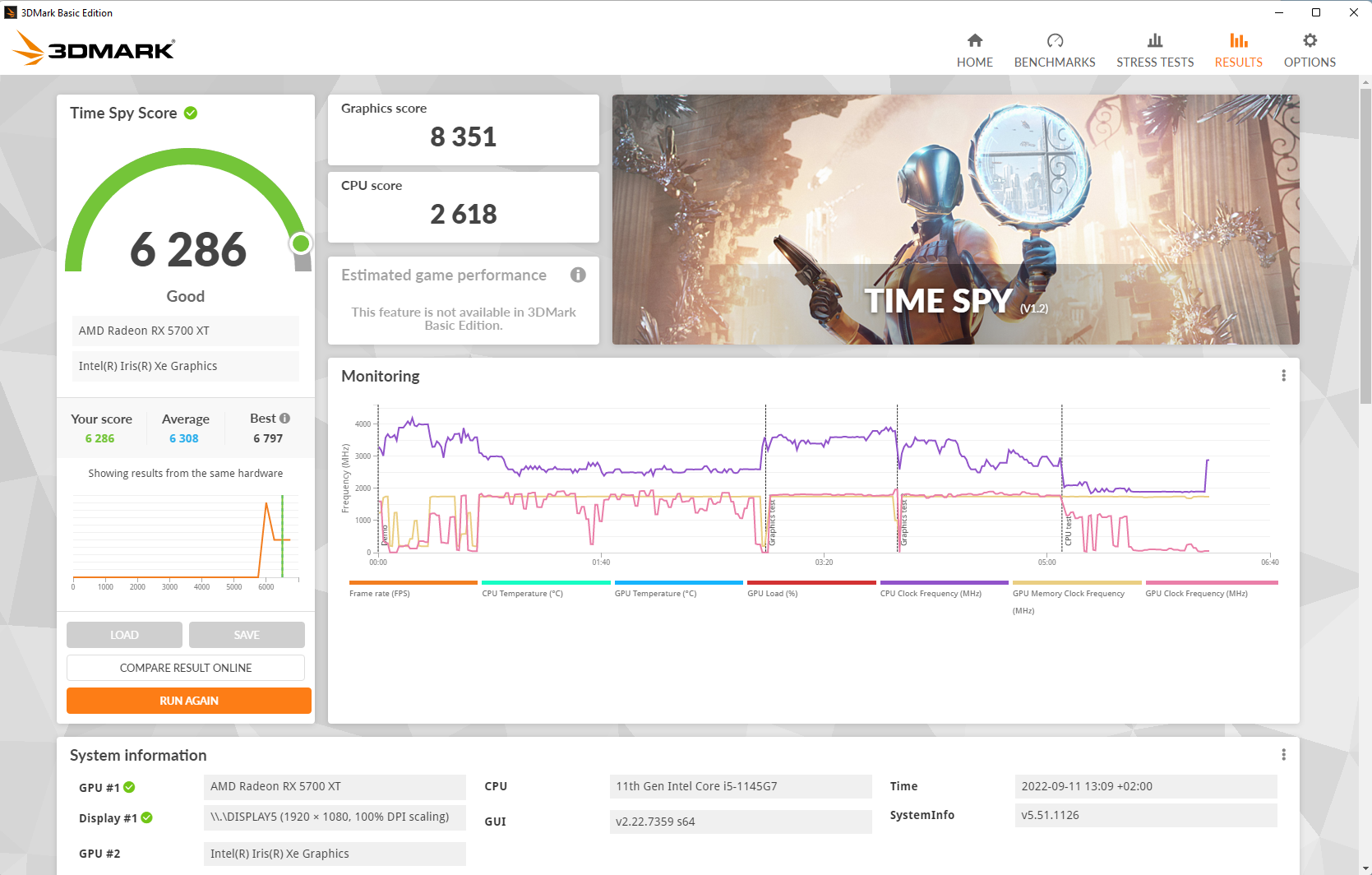Open the Home tab icon
The width and height of the screenshot is (1372, 875).
tap(975, 40)
